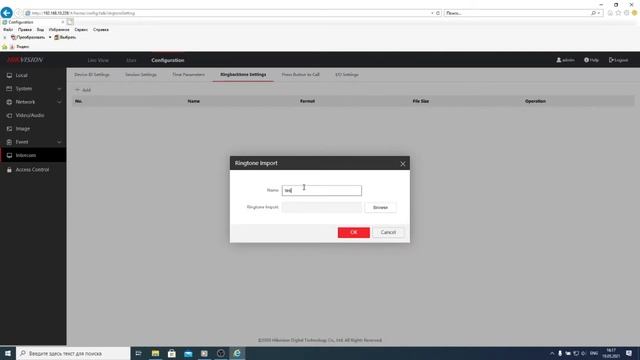Click the File Size column header
This screenshot has width=640, height=360.
420,101
